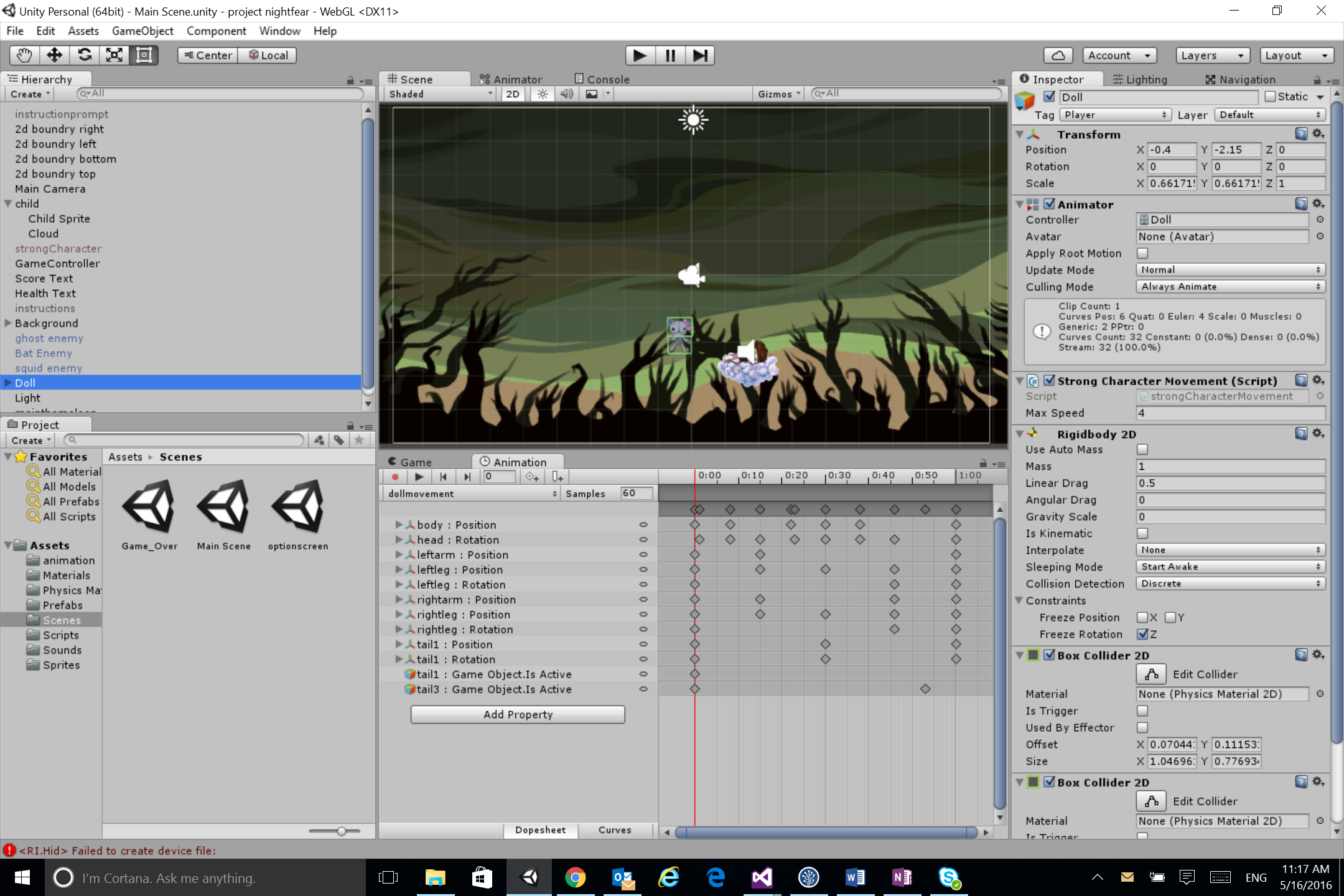Disable the Animator component checkbox
This screenshot has height=896, width=1344.
pos(1050,204)
